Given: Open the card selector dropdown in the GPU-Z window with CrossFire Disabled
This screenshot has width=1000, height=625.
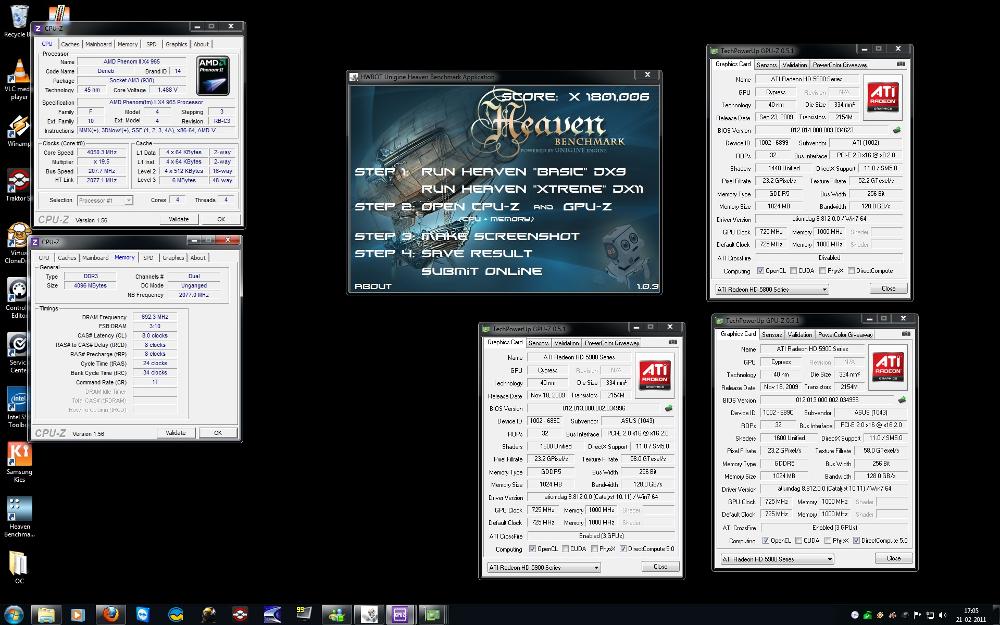Looking at the screenshot, I should point(770,289).
